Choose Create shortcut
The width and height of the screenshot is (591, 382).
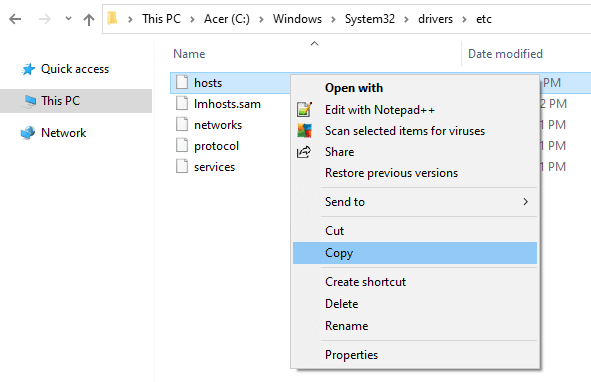(415, 282)
